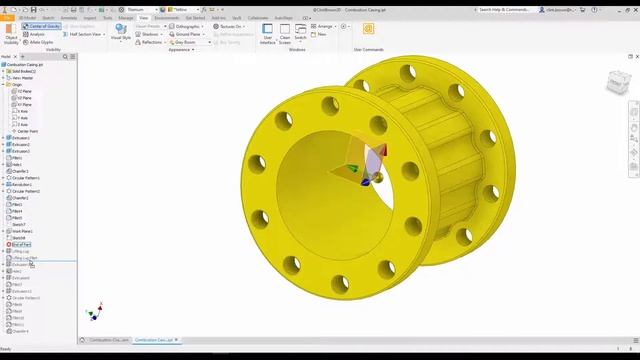Open the Switch windows button
Image resolution: width=640 pixels, height=360 pixels.
coord(300,33)
